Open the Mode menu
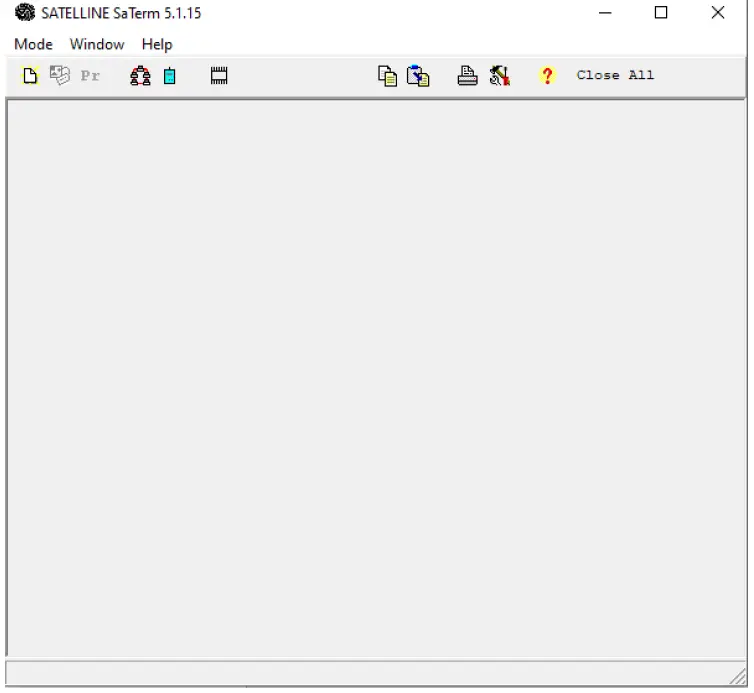The image size is (754, 693). point(33,44)
